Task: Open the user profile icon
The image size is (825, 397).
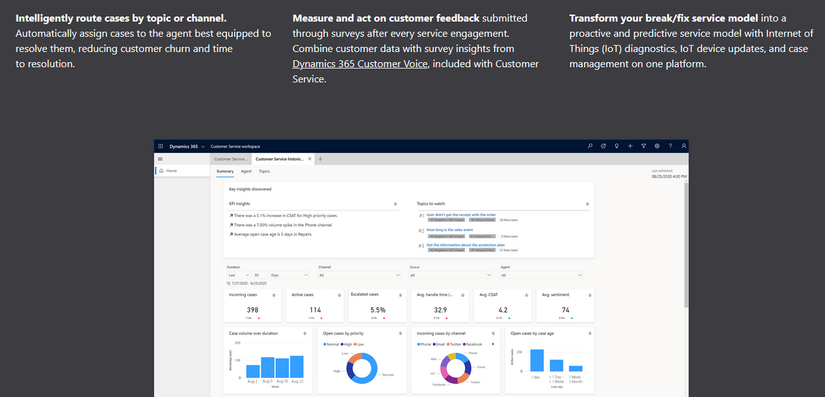Action: [683, 146]
